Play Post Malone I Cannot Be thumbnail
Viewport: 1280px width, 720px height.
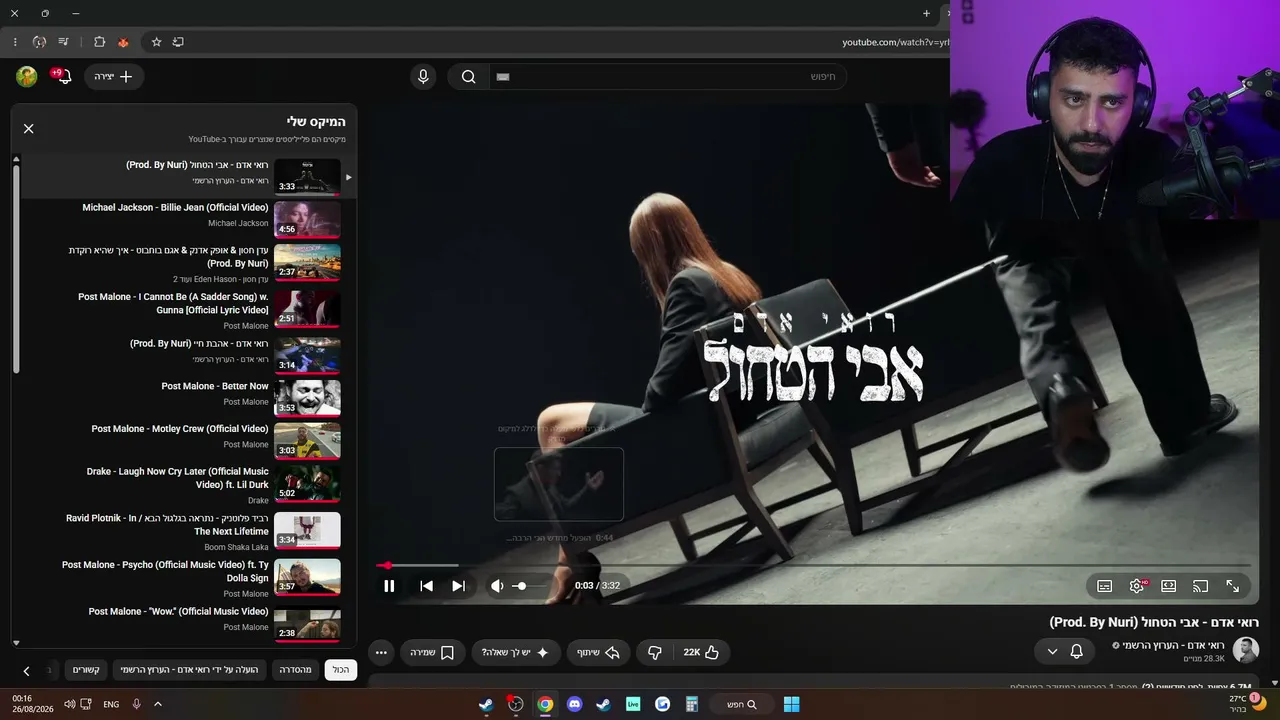(x=307, y=308)
